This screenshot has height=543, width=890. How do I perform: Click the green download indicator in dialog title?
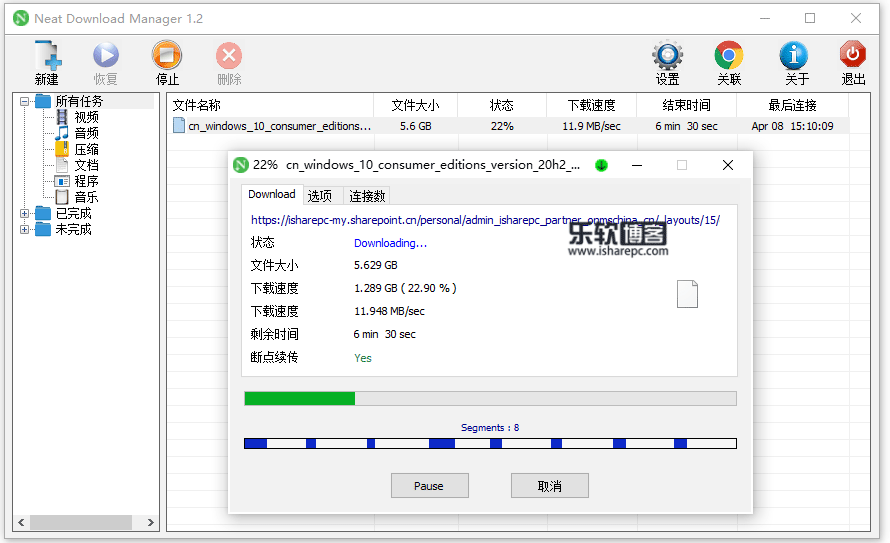tap(601, 165)
